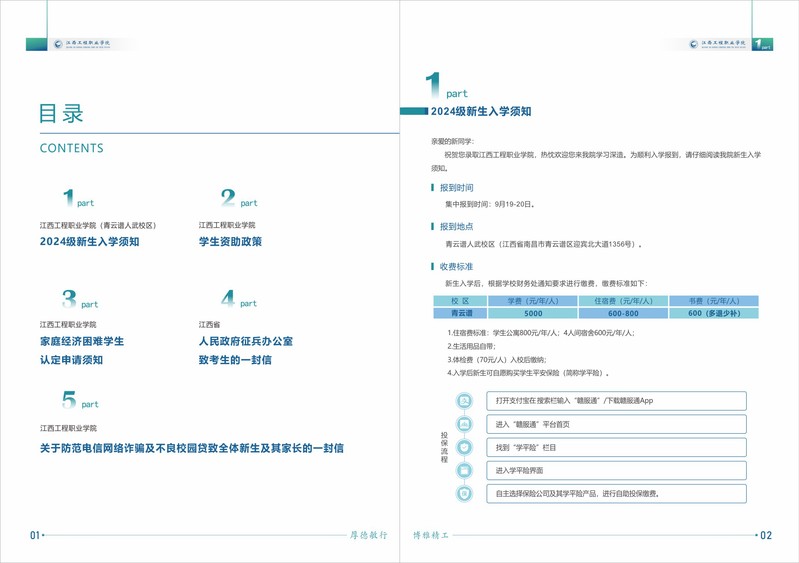Image resolution: width=799 pixels, height=563 pixels.
Task: Open contents entry 2024级新生入学须知
Action: 90,242
